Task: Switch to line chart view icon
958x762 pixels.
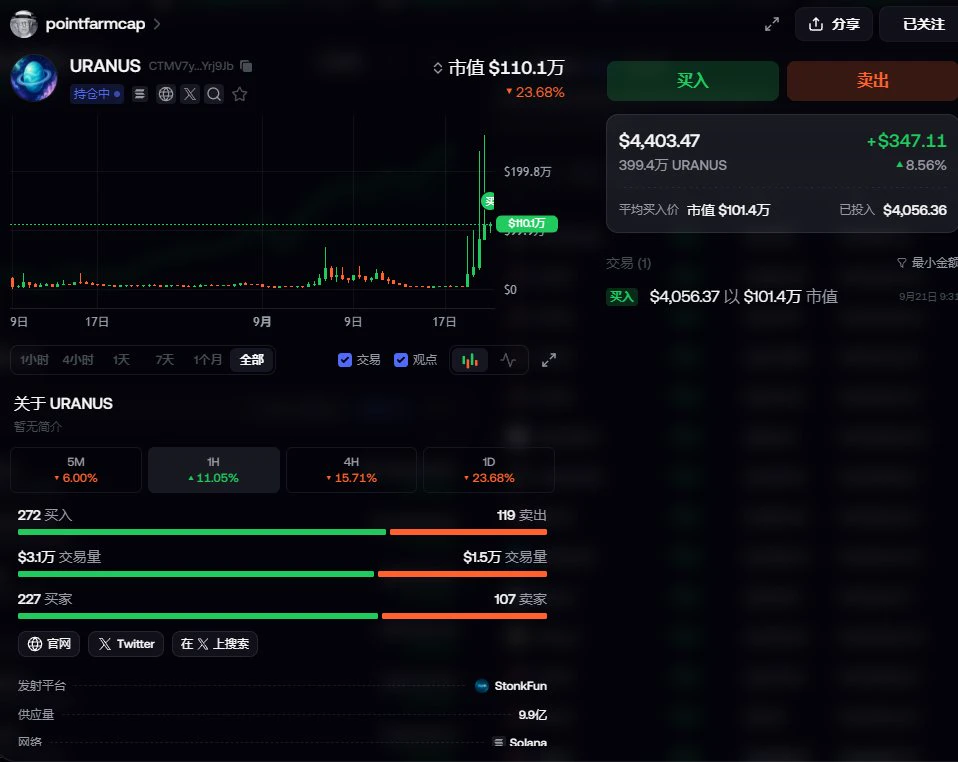Action: 508,361
